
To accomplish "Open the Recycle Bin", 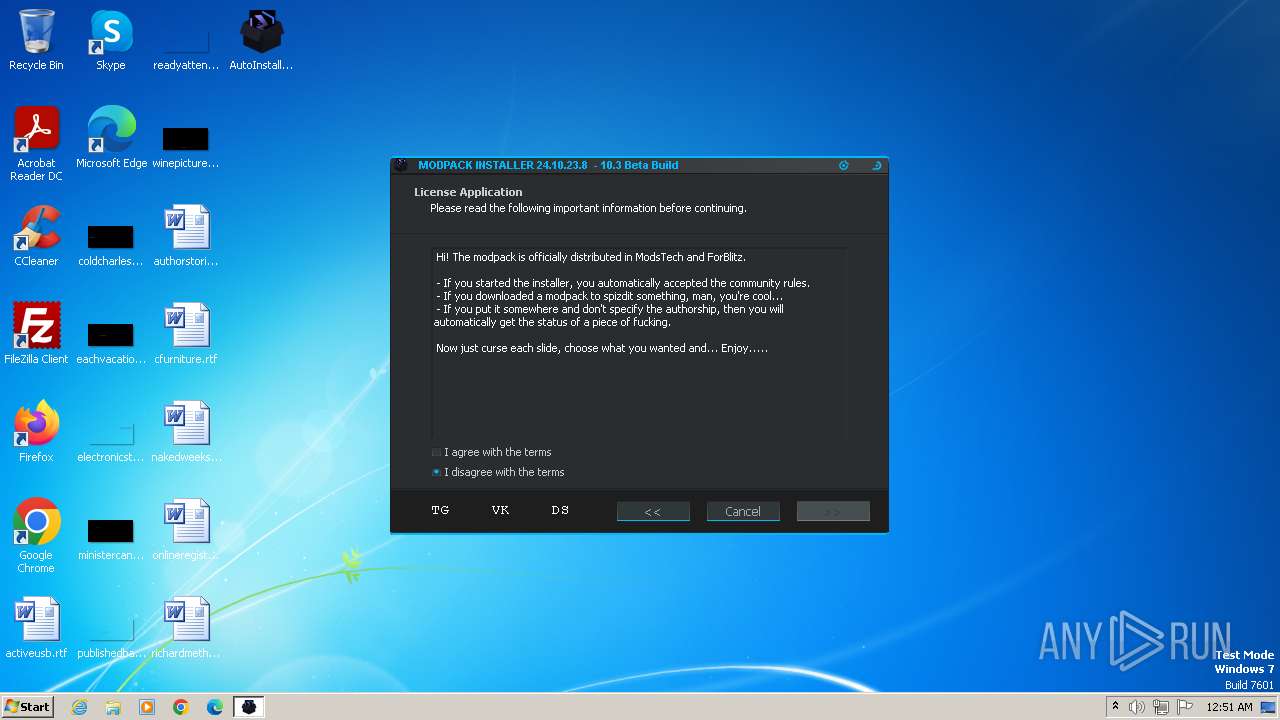I will 36,40.
